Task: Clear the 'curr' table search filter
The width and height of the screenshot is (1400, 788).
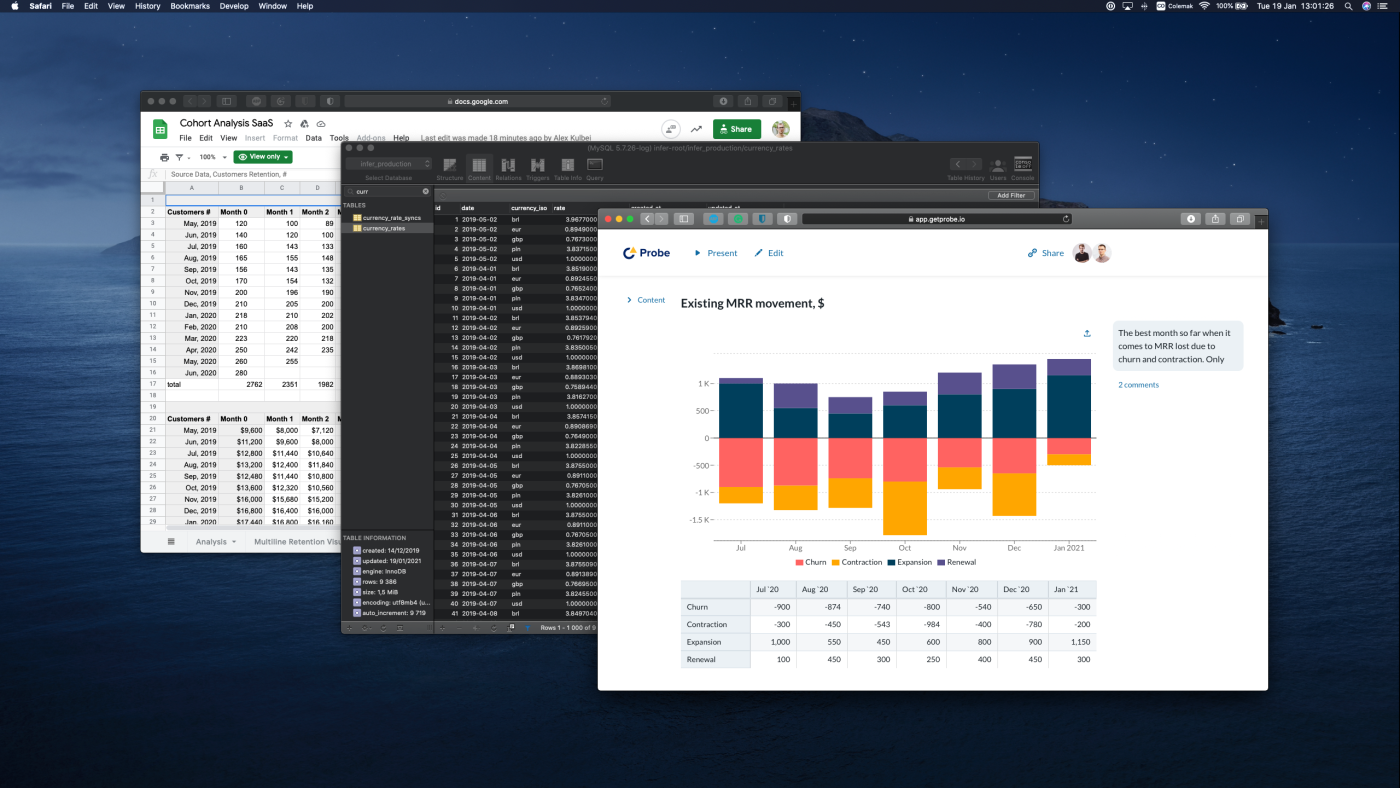Action: (425, 191)
